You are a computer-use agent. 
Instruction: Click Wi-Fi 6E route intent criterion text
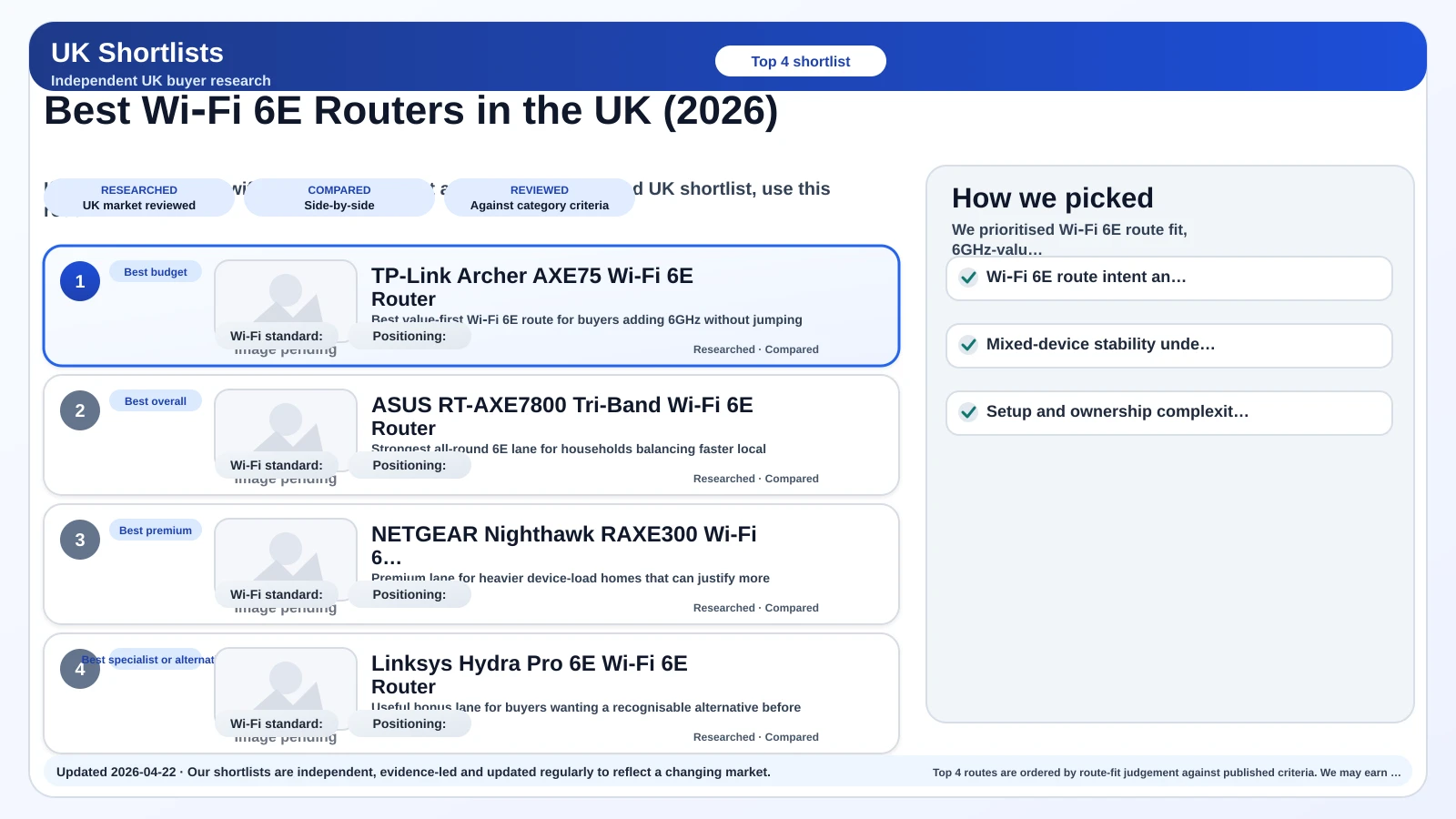click(x=1087, y=277)
